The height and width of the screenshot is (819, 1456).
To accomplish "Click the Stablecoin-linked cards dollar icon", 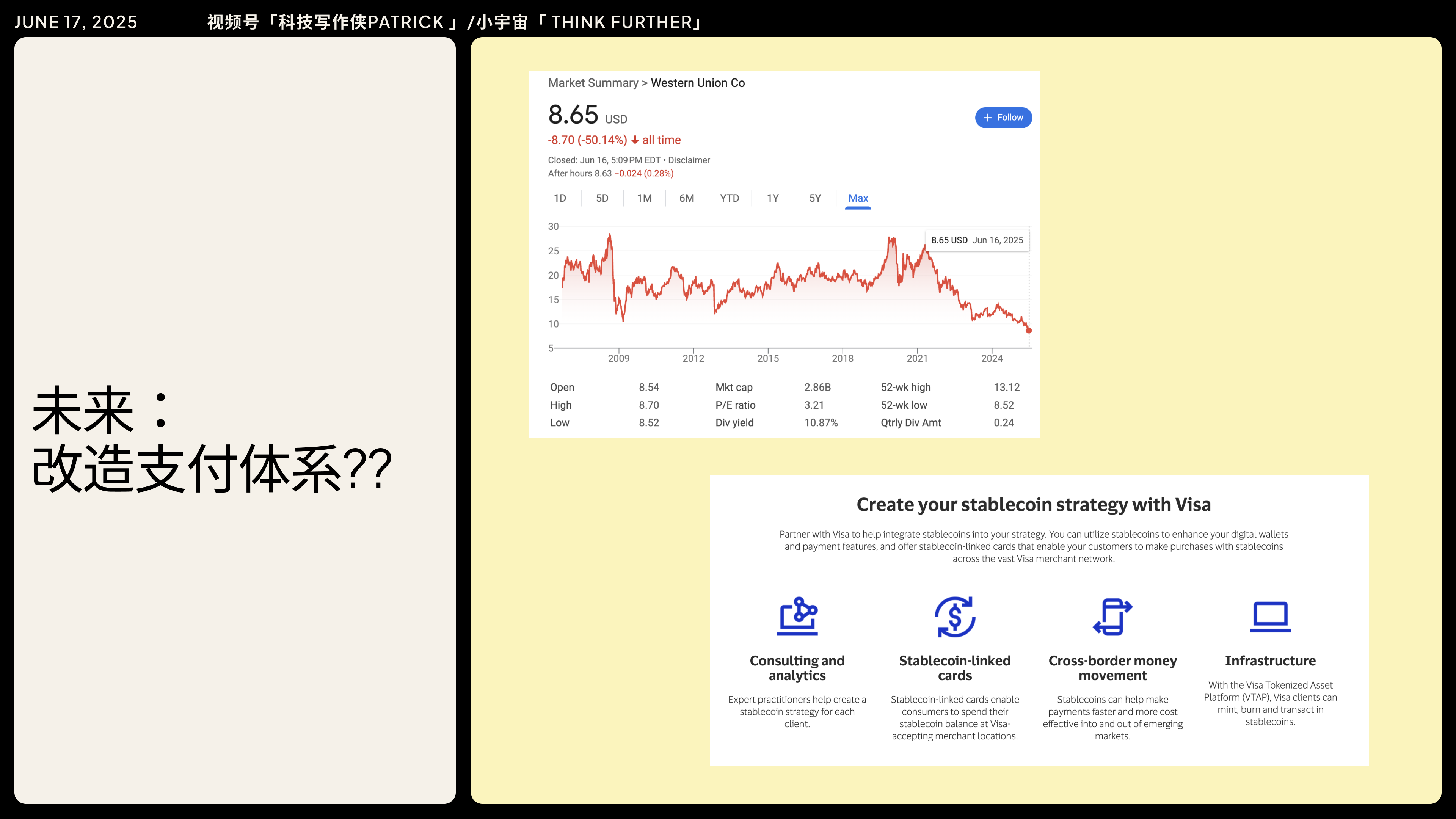I will click(955, 617).
